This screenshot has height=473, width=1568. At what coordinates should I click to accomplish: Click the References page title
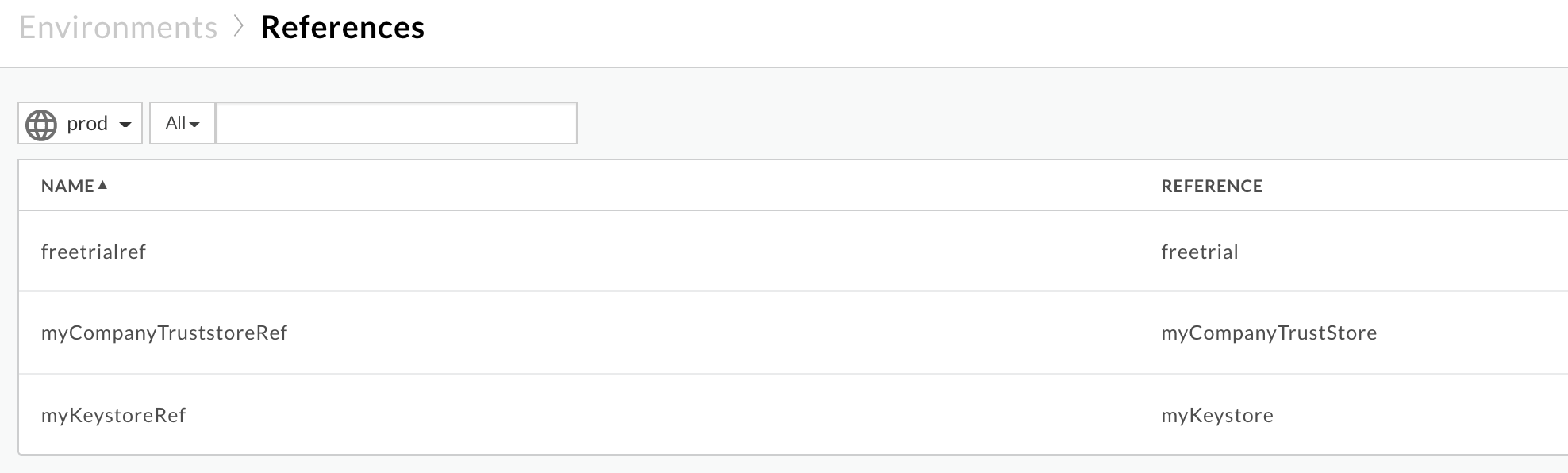tap(342, 28)
